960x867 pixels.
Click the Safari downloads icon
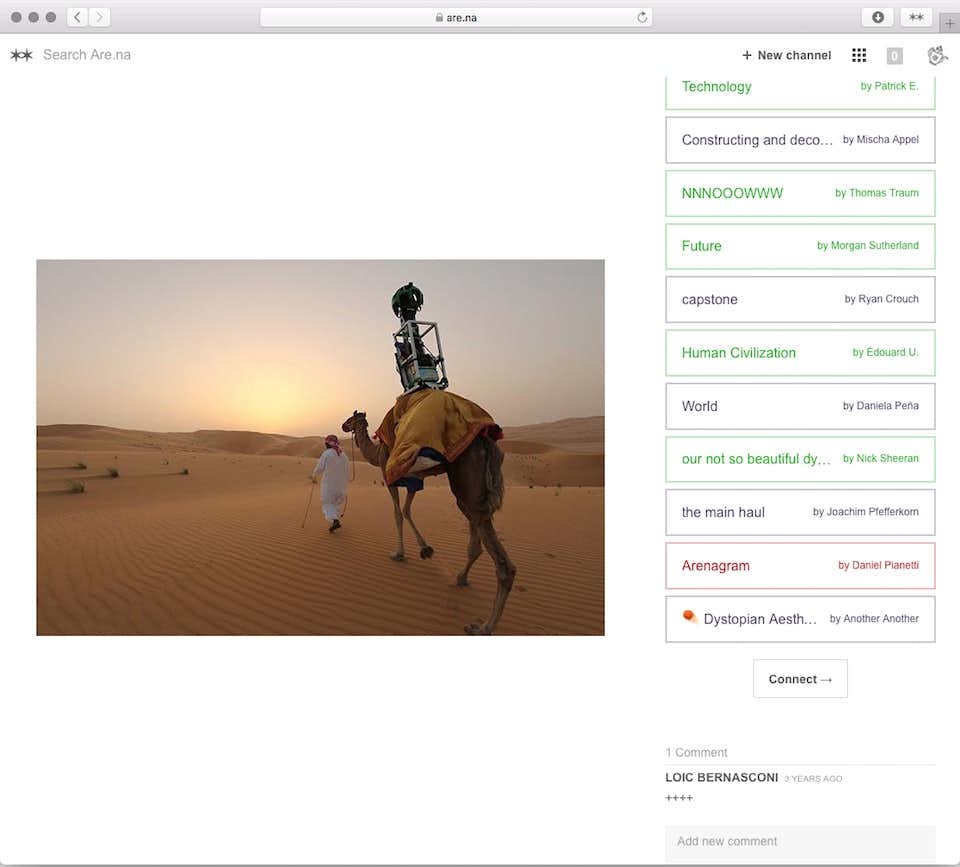coord(877,17)
